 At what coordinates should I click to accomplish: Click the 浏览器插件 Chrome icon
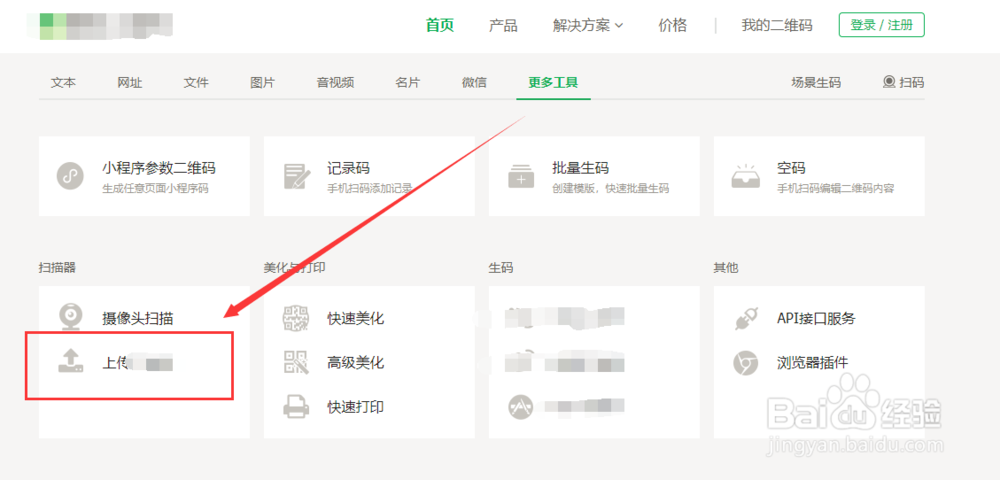744,363
